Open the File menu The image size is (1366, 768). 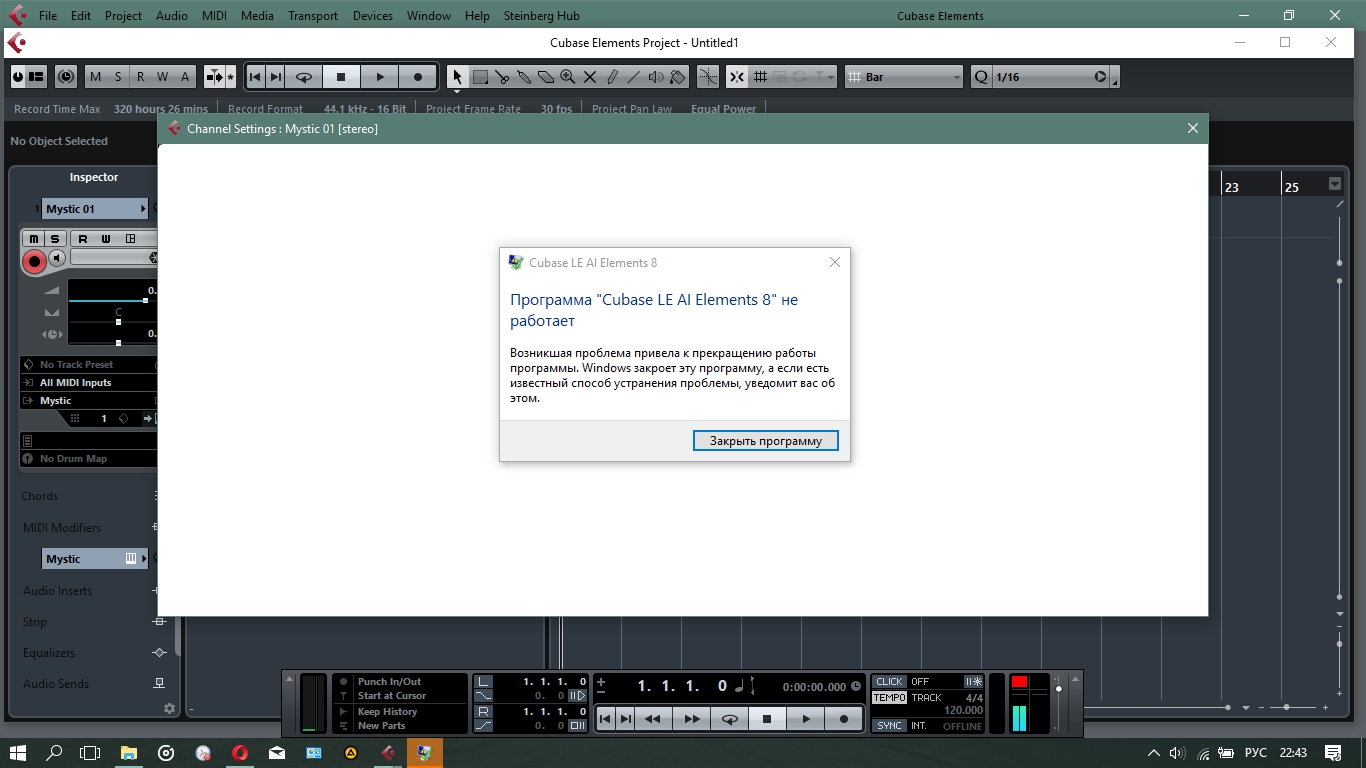tap(48, 16)
